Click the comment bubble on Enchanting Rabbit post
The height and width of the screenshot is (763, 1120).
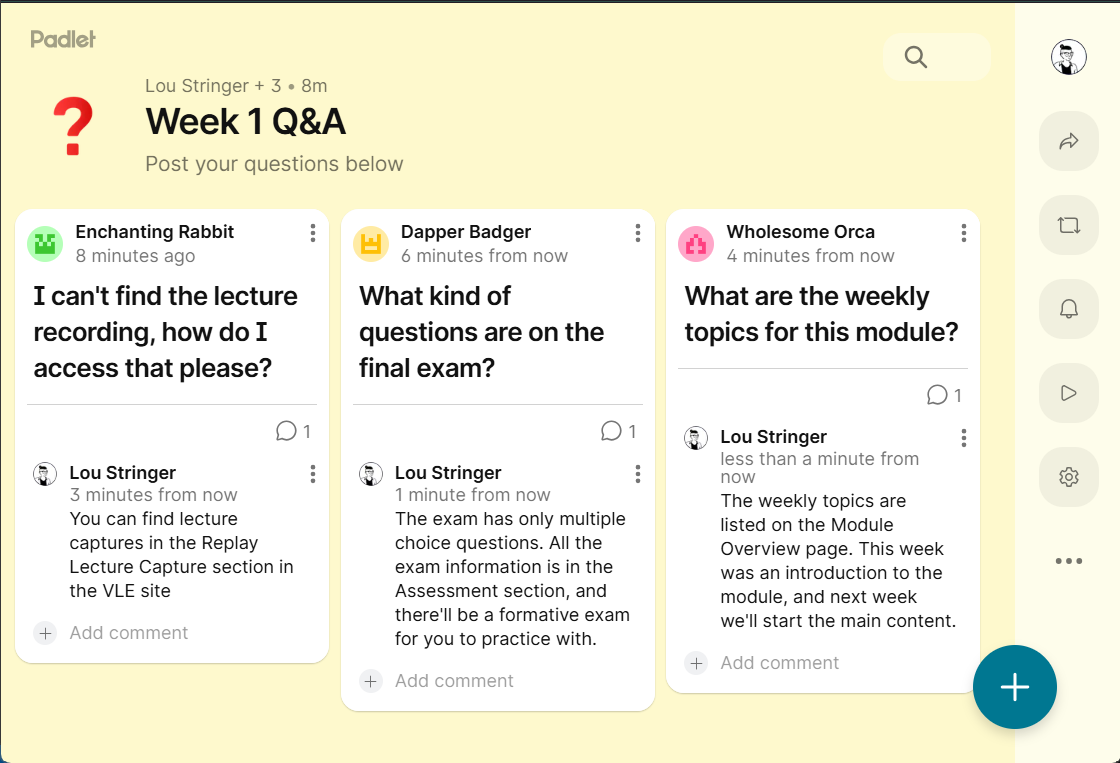click(x=286, y=431)
